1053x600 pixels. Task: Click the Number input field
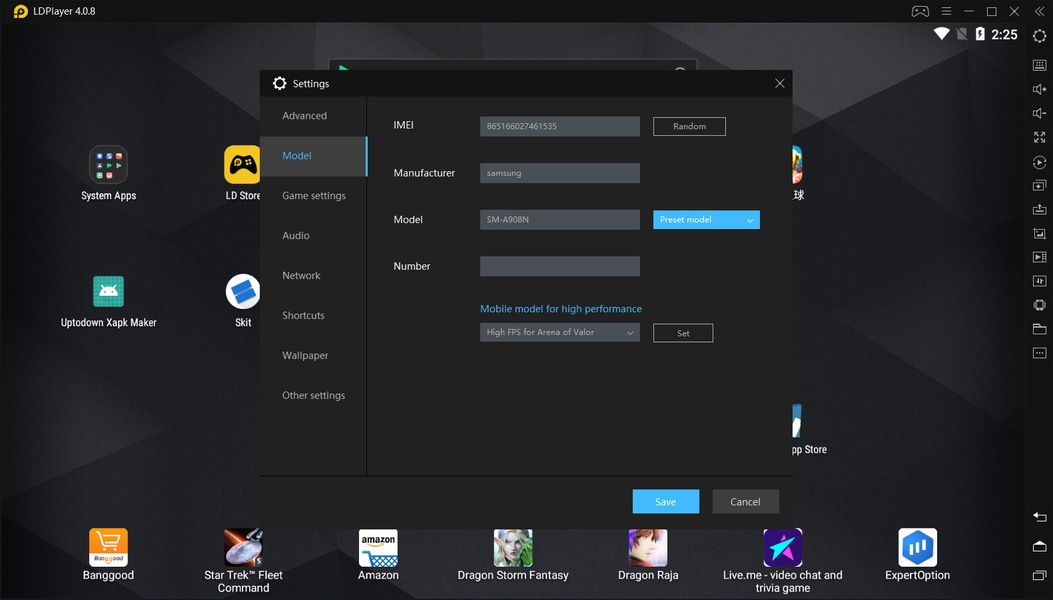[559, 267]
